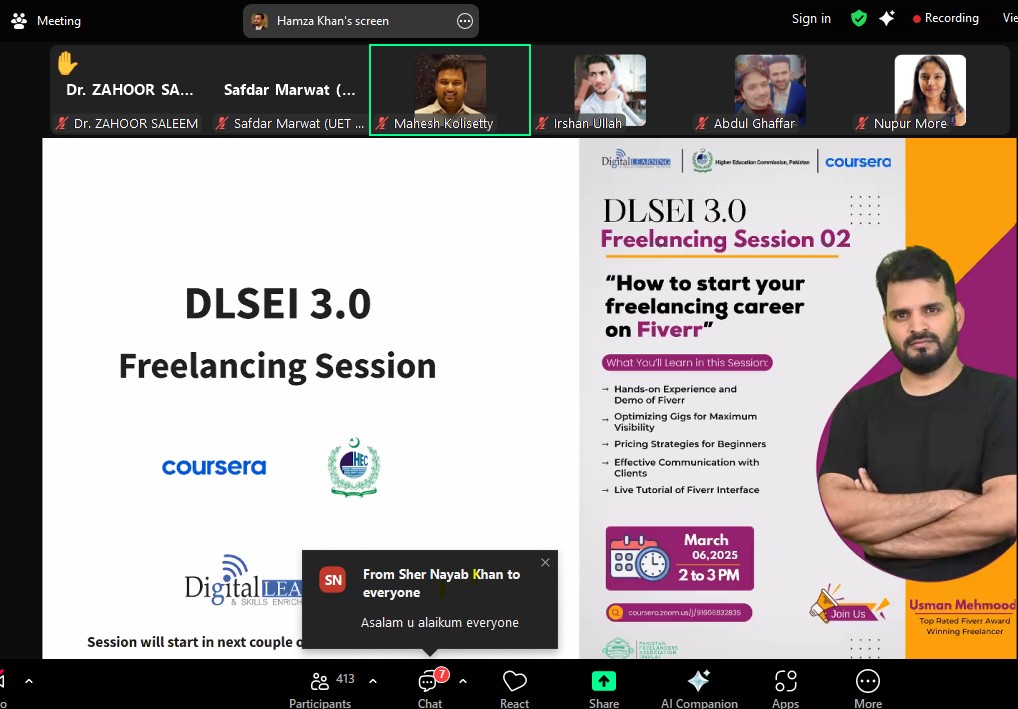Screen dimensions: 1018x709
Task: Expand the caret next to Participants
Action: click(x=373, y=681)
